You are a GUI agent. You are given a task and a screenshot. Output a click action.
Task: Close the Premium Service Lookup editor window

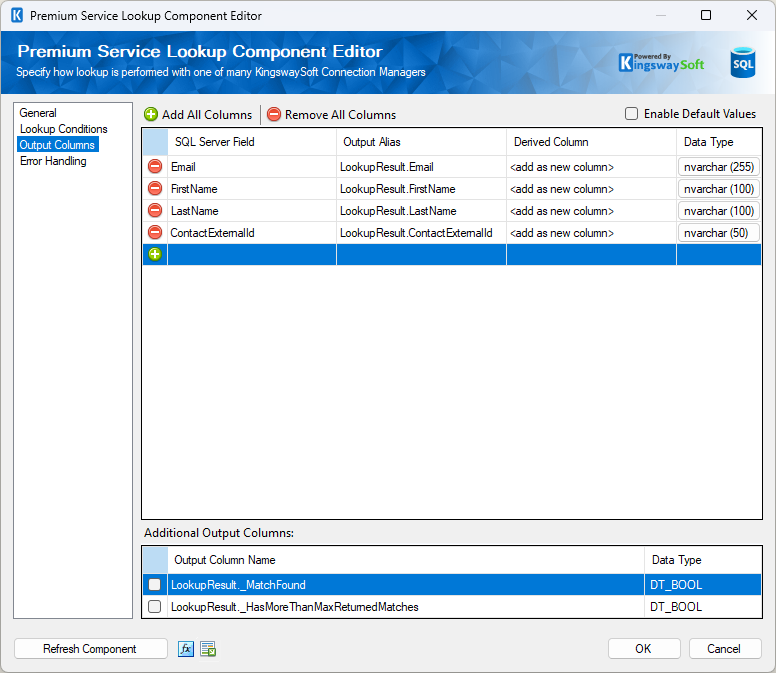(x=752, y=15)
